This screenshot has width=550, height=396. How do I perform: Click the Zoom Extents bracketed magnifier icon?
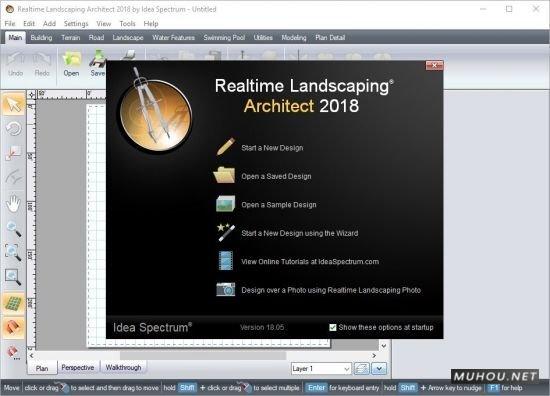point(13,253)
